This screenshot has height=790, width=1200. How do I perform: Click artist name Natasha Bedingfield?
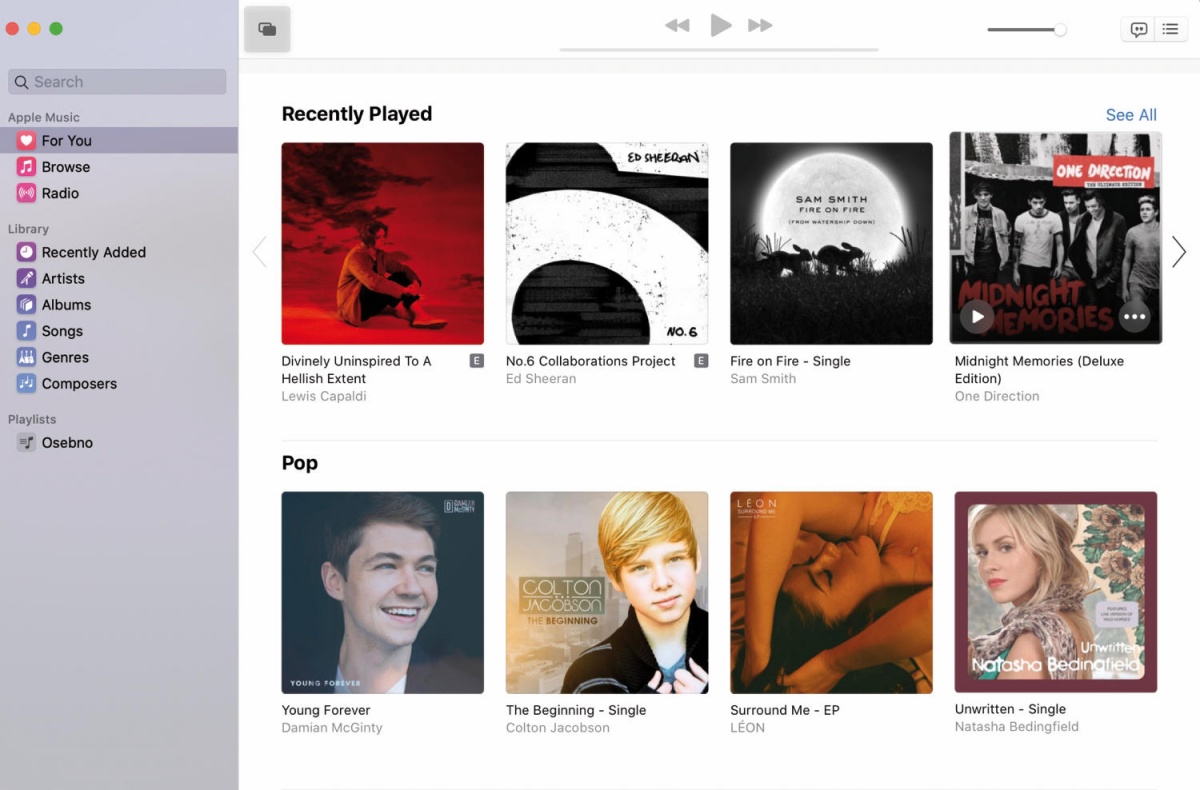[1017, 727]
